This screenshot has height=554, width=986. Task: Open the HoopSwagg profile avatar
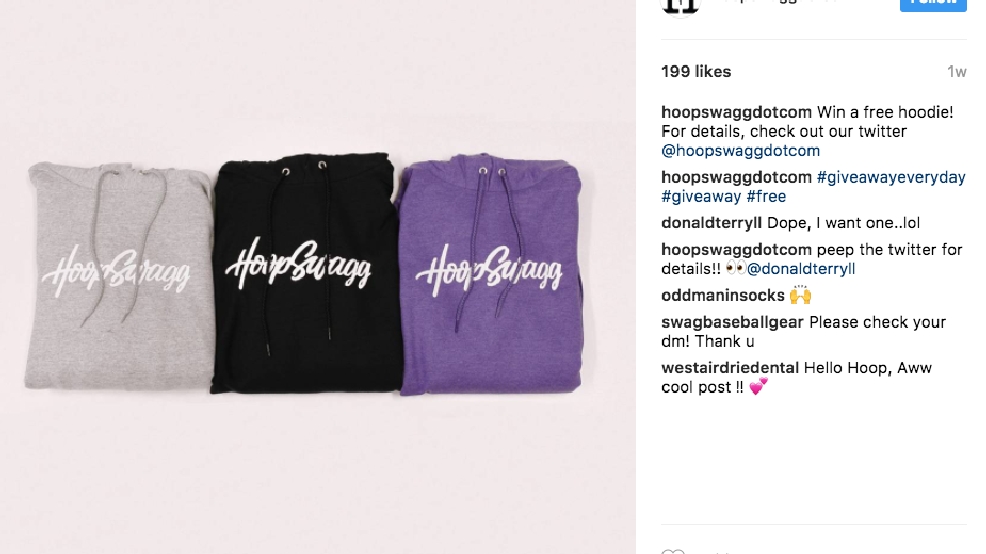(682, 7)
